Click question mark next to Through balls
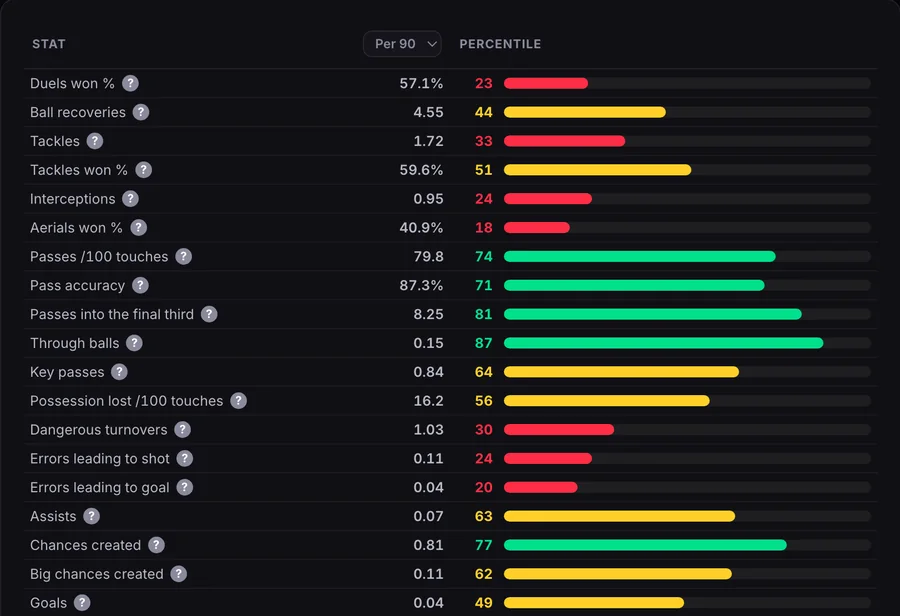Image resolution: width=900 pixels, height=616 pixels. click(x=134, y=343)
